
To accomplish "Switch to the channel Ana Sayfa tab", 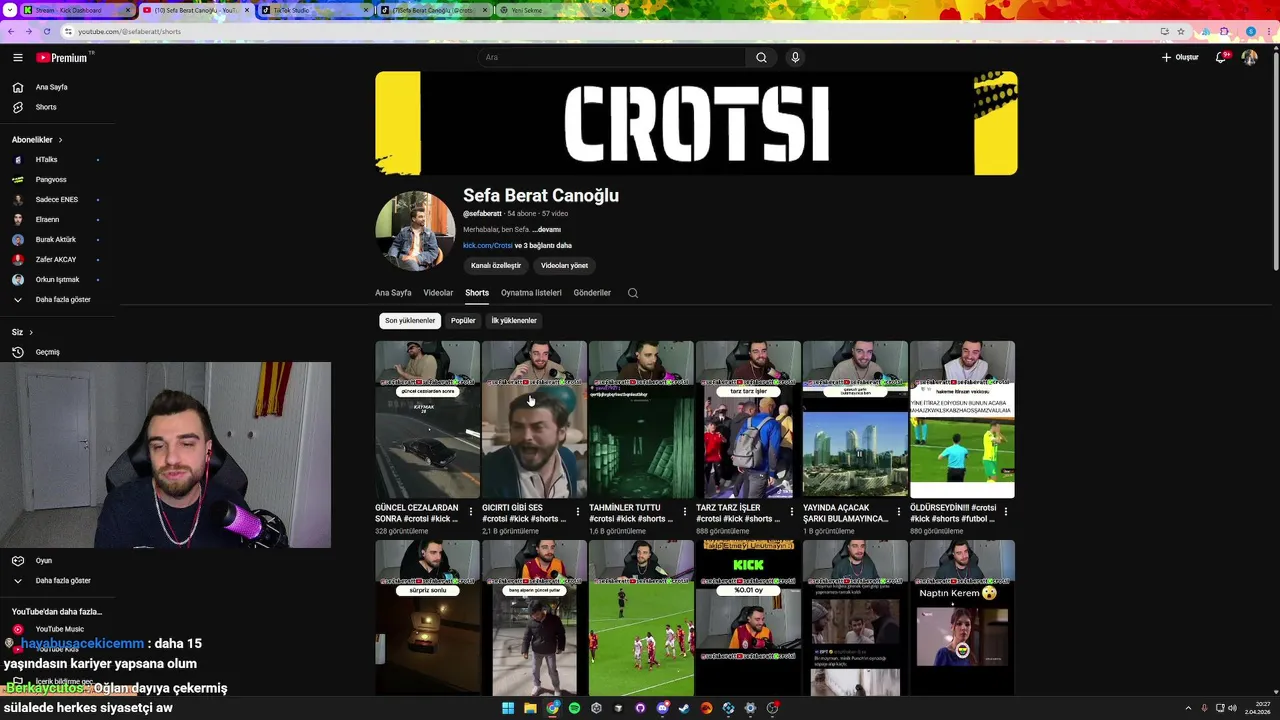I will click(393, 293).
